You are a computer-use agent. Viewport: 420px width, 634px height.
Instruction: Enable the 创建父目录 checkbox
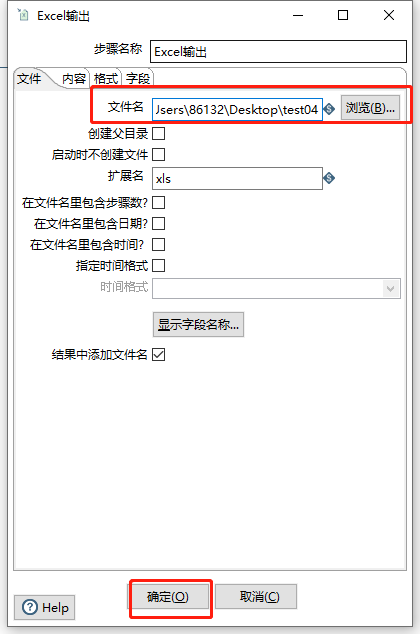click(x=158, y=133)
